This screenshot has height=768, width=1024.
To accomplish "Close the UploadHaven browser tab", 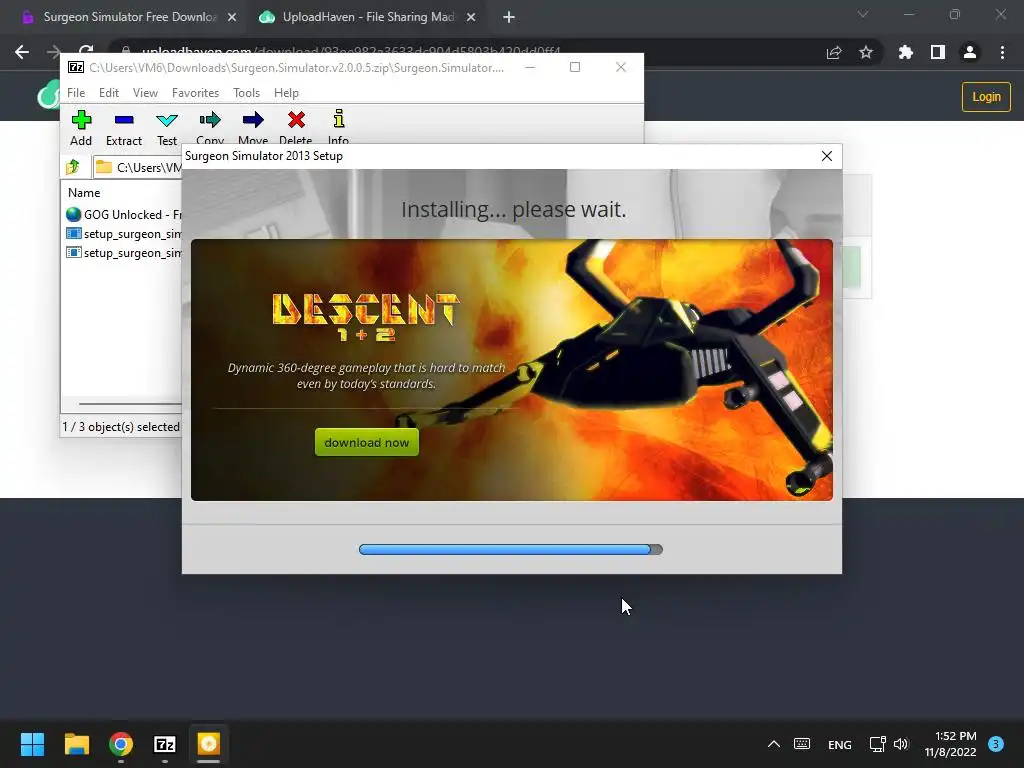I will click(471, 18).
